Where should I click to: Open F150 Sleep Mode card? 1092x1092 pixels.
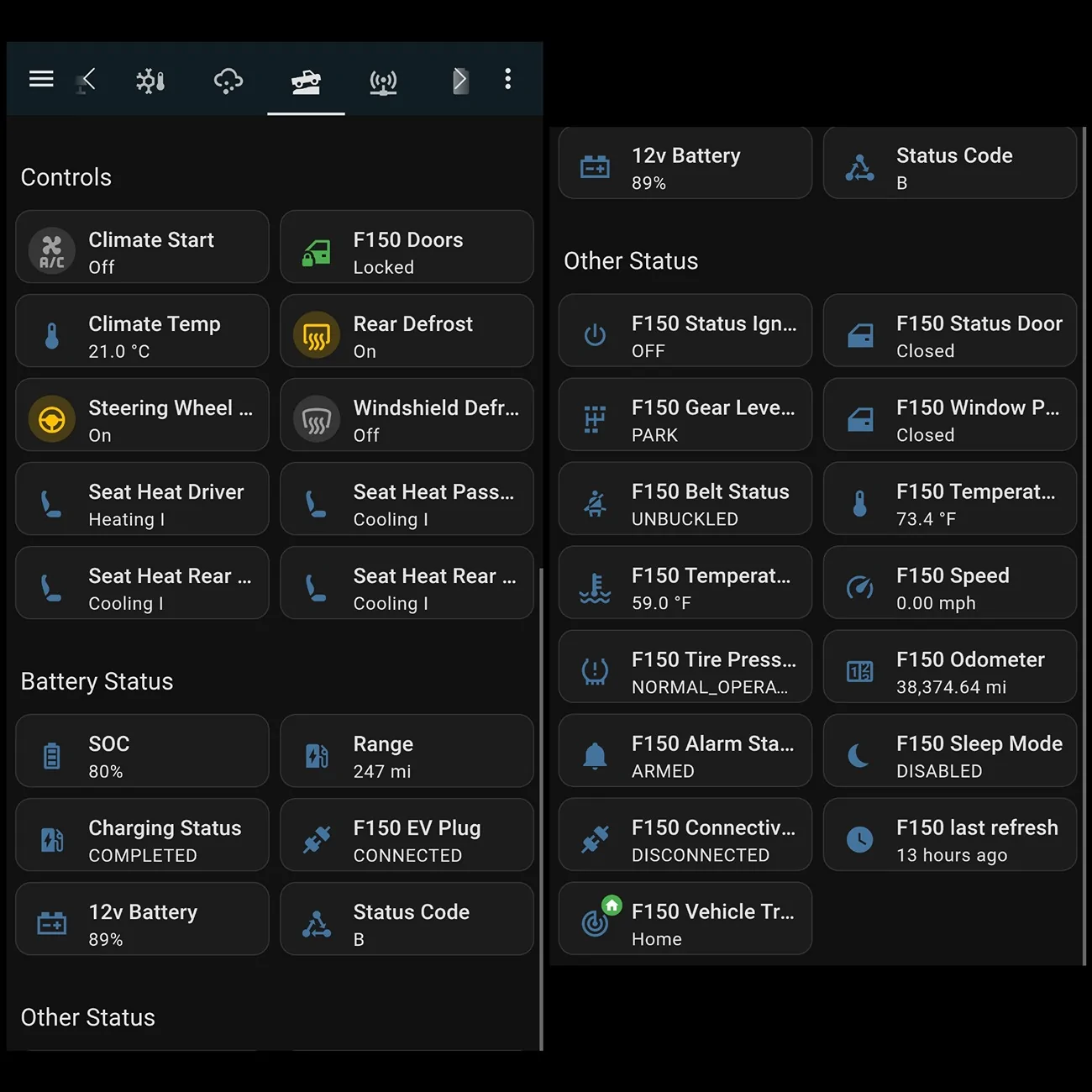pos(950,751)
